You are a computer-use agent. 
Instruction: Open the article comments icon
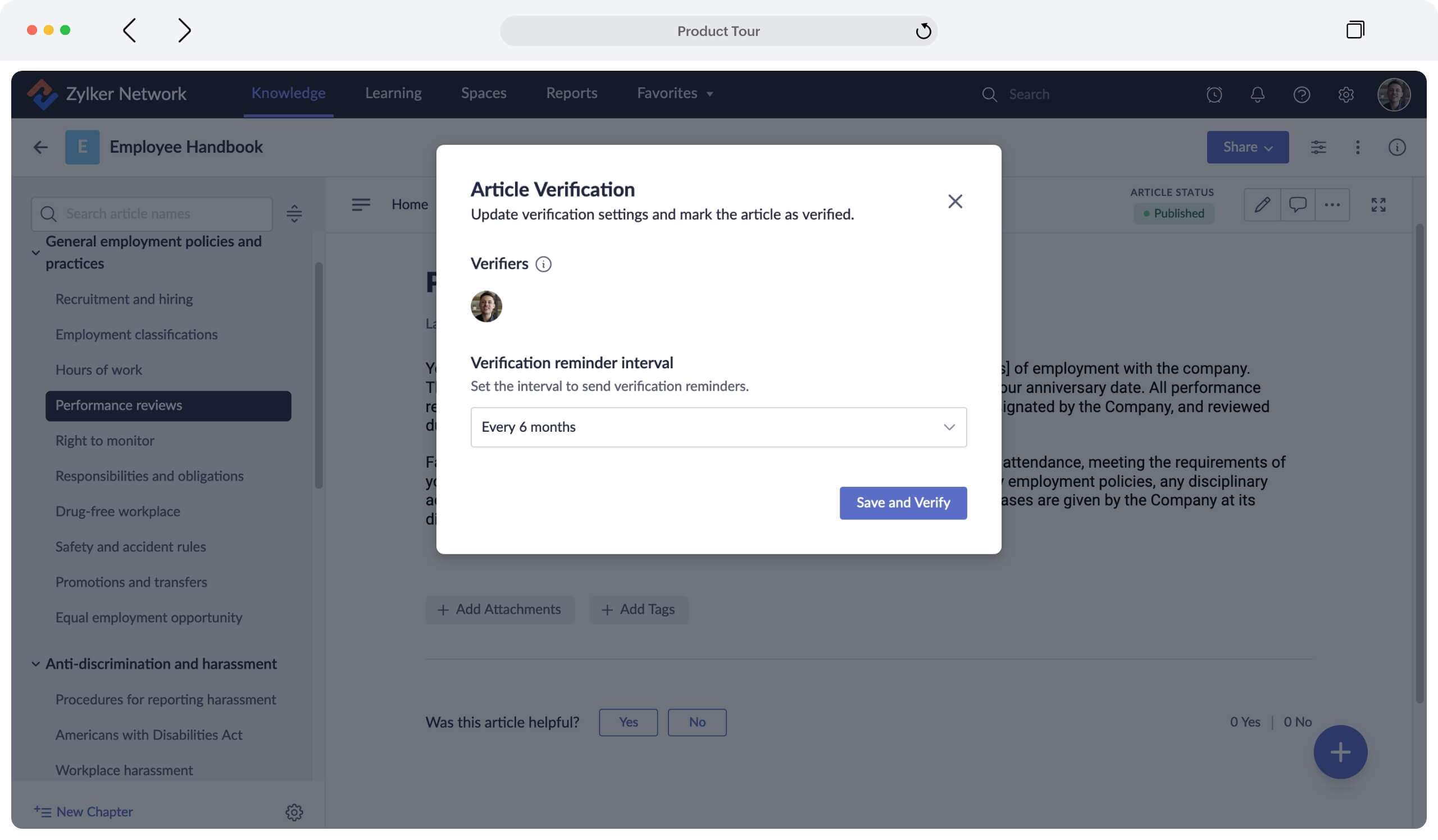(1297, 205)
